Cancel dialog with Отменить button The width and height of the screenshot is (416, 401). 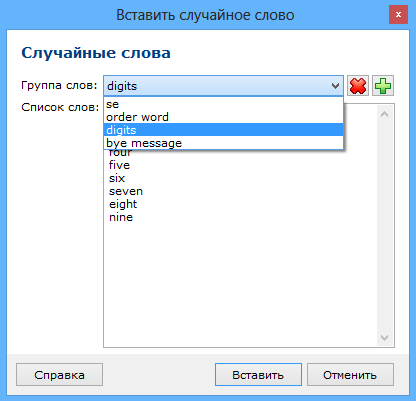(x=350, y=375)
